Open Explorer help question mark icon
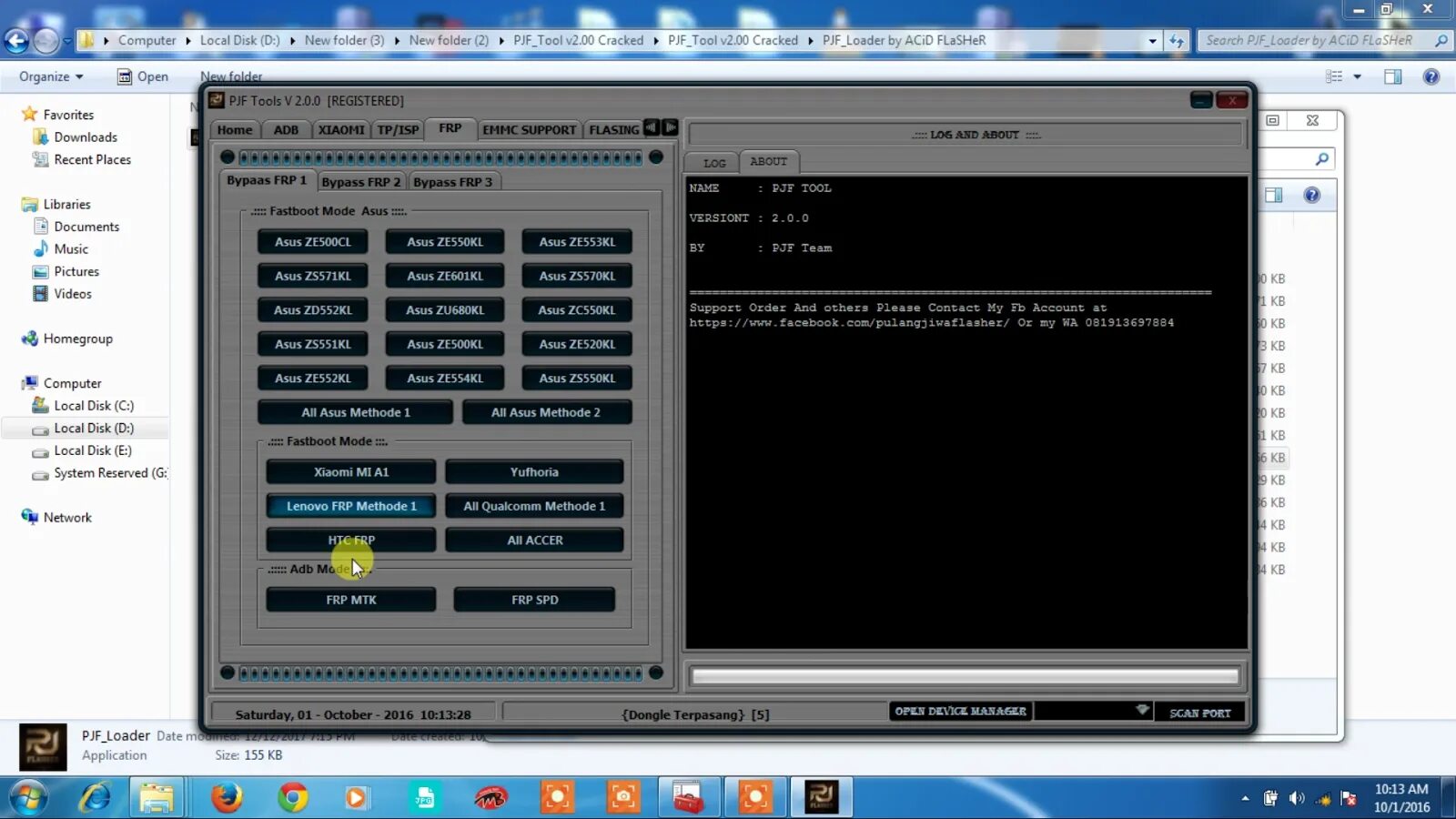This screenshot has height=819, width=1456. pyautogui.click(x=1431, y=77)
